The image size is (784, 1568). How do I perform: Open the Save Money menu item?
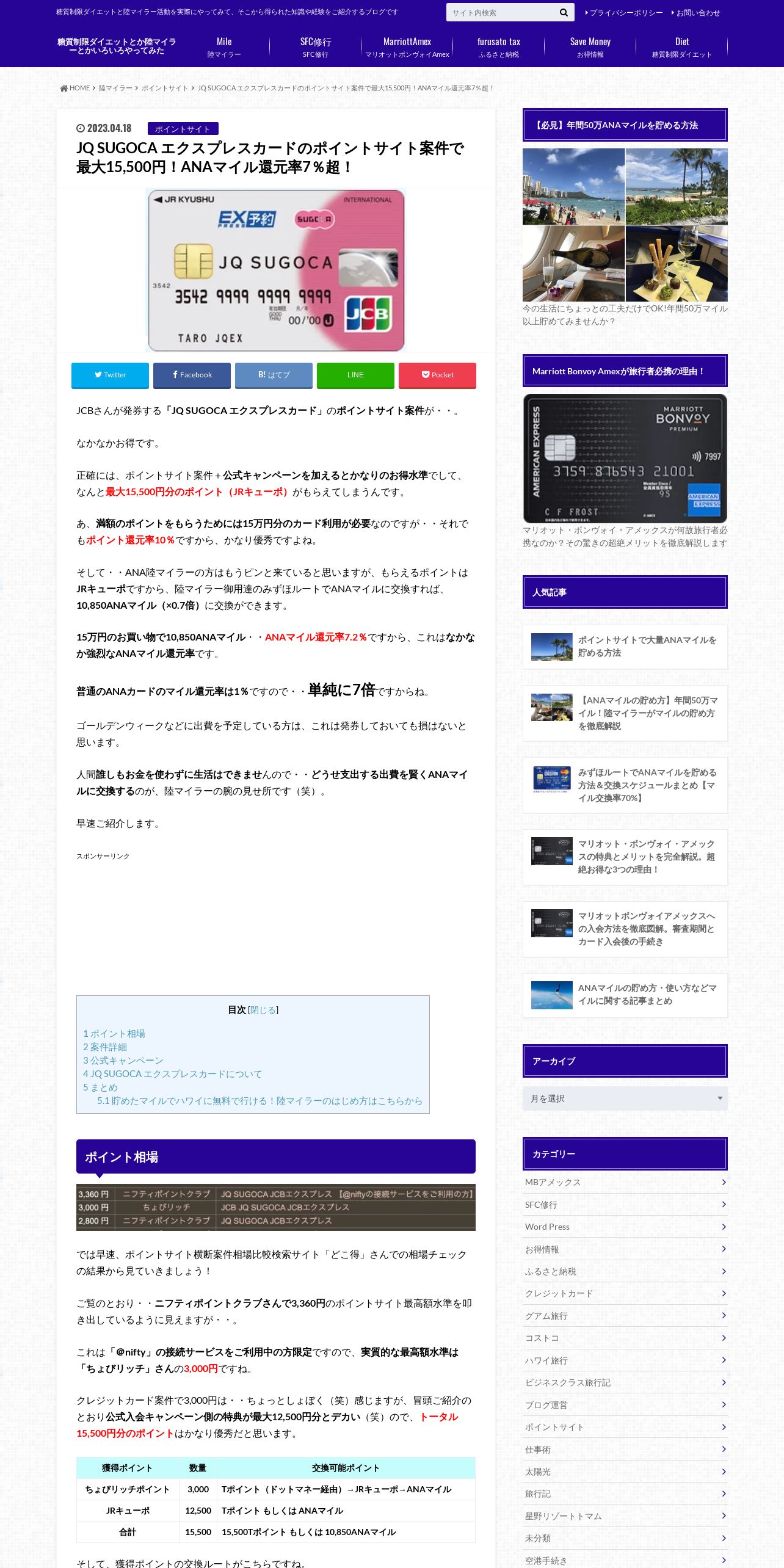(x=590, y=47)
